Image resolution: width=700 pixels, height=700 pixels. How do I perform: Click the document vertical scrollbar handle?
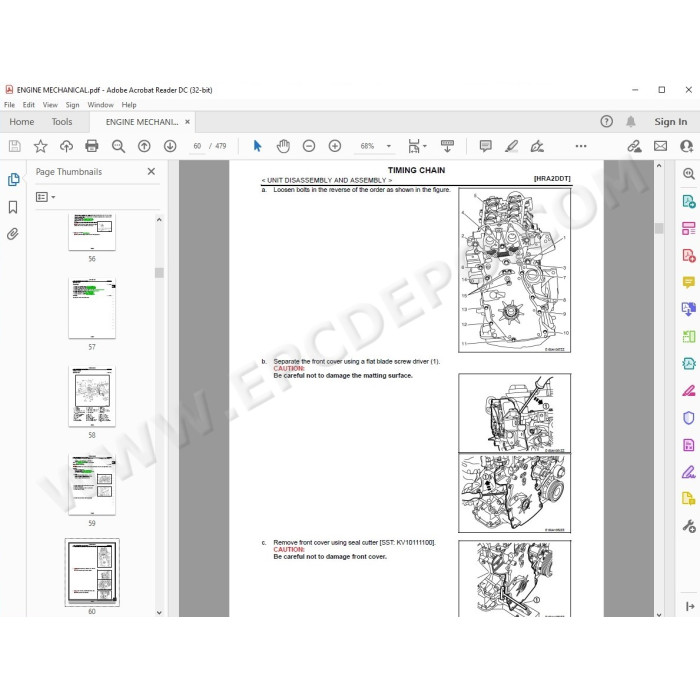click(659, 228)
